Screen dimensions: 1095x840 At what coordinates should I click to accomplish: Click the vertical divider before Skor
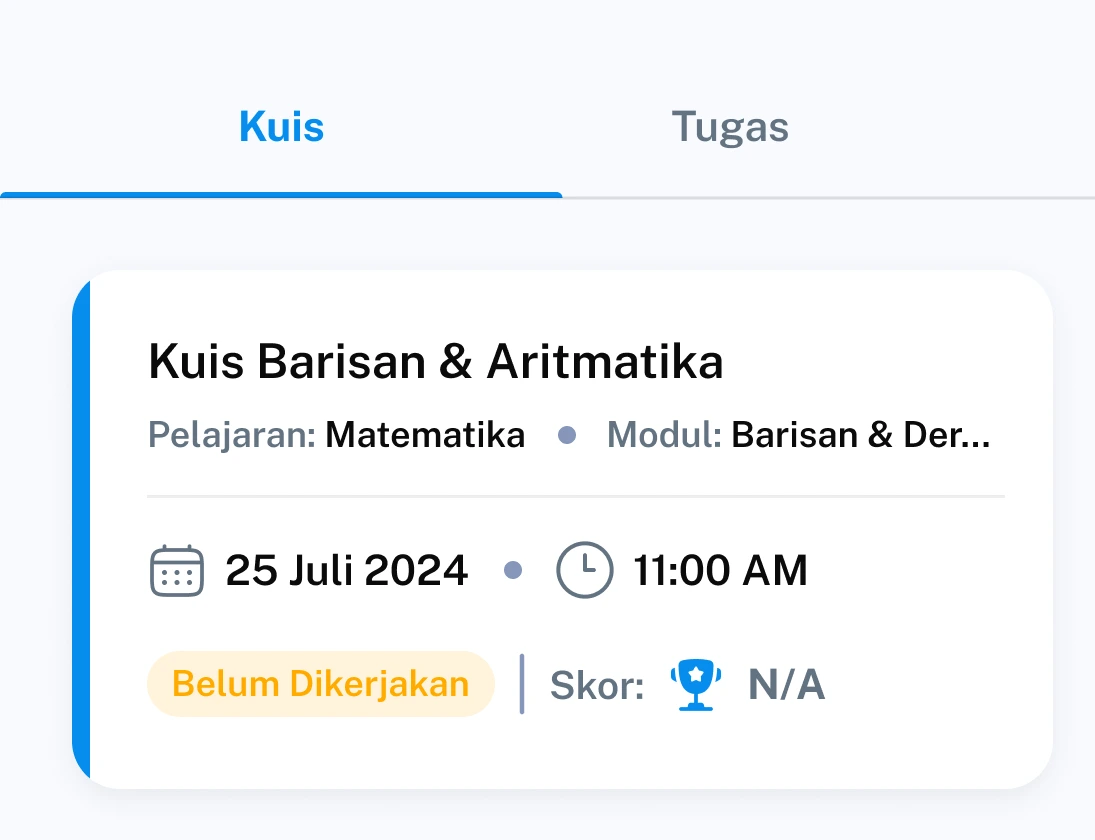click(x=522, y=685)
